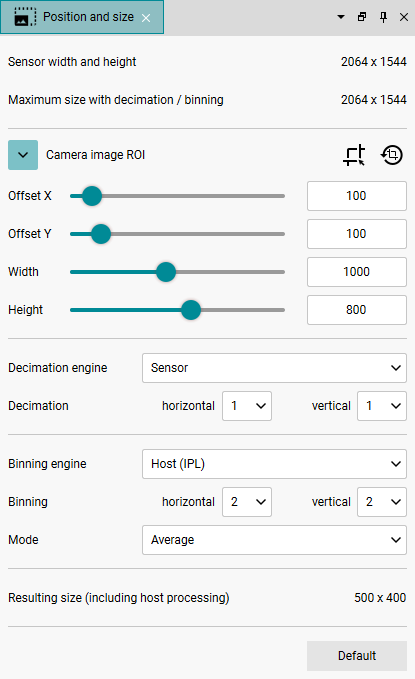Focus the Height value field showing 800
This screenshot has height=679, width=415.
357,310
